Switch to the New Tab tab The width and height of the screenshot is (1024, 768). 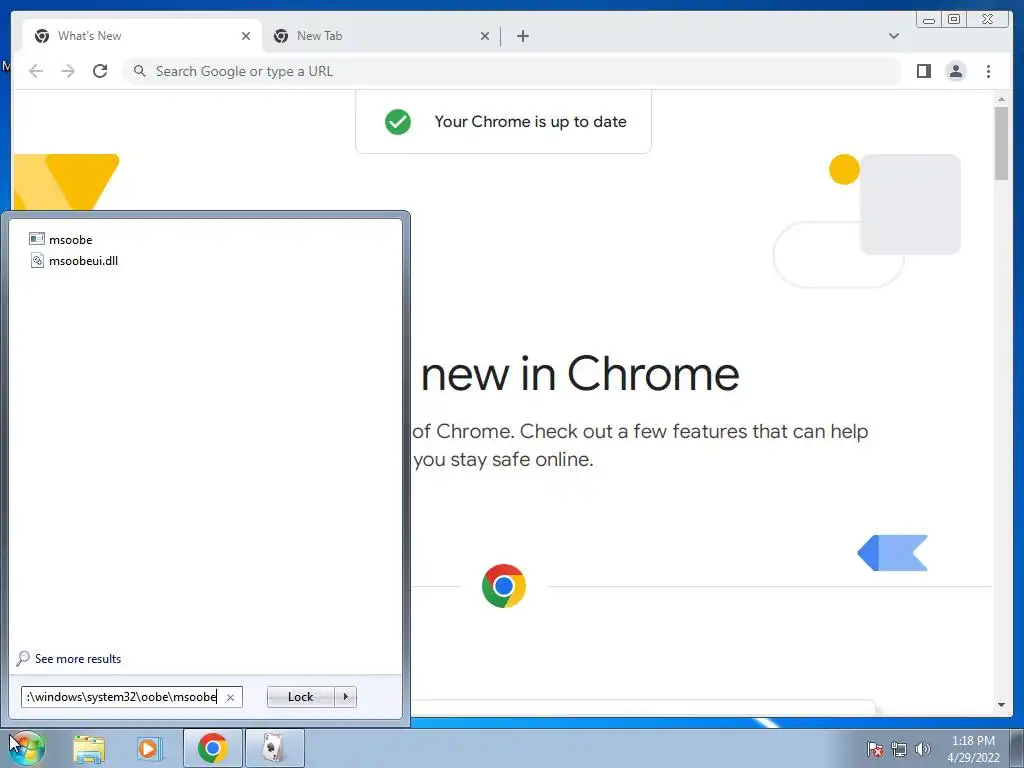pyautogui.click(x=381, y=36)
